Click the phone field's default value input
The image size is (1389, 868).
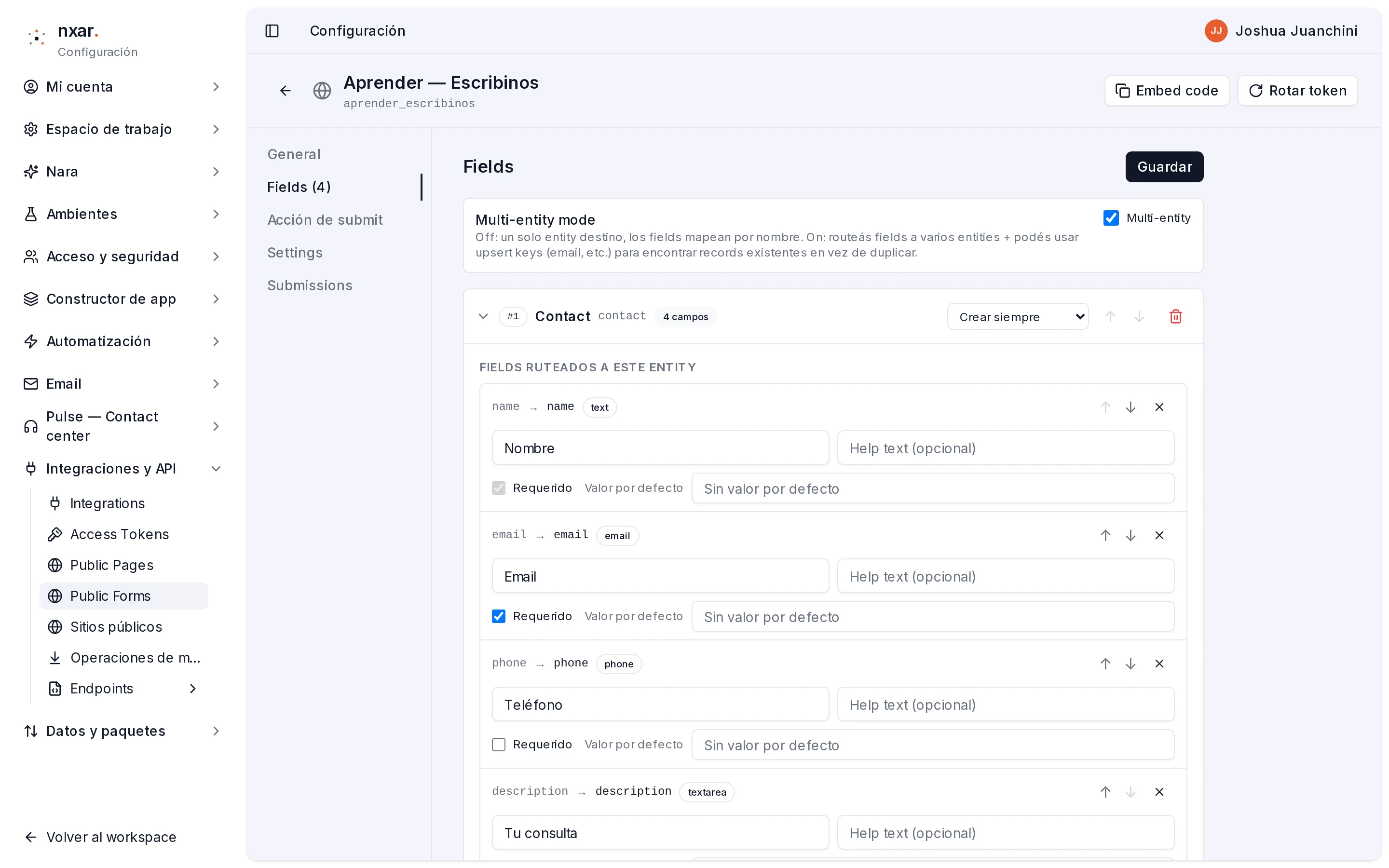[932, 745]
